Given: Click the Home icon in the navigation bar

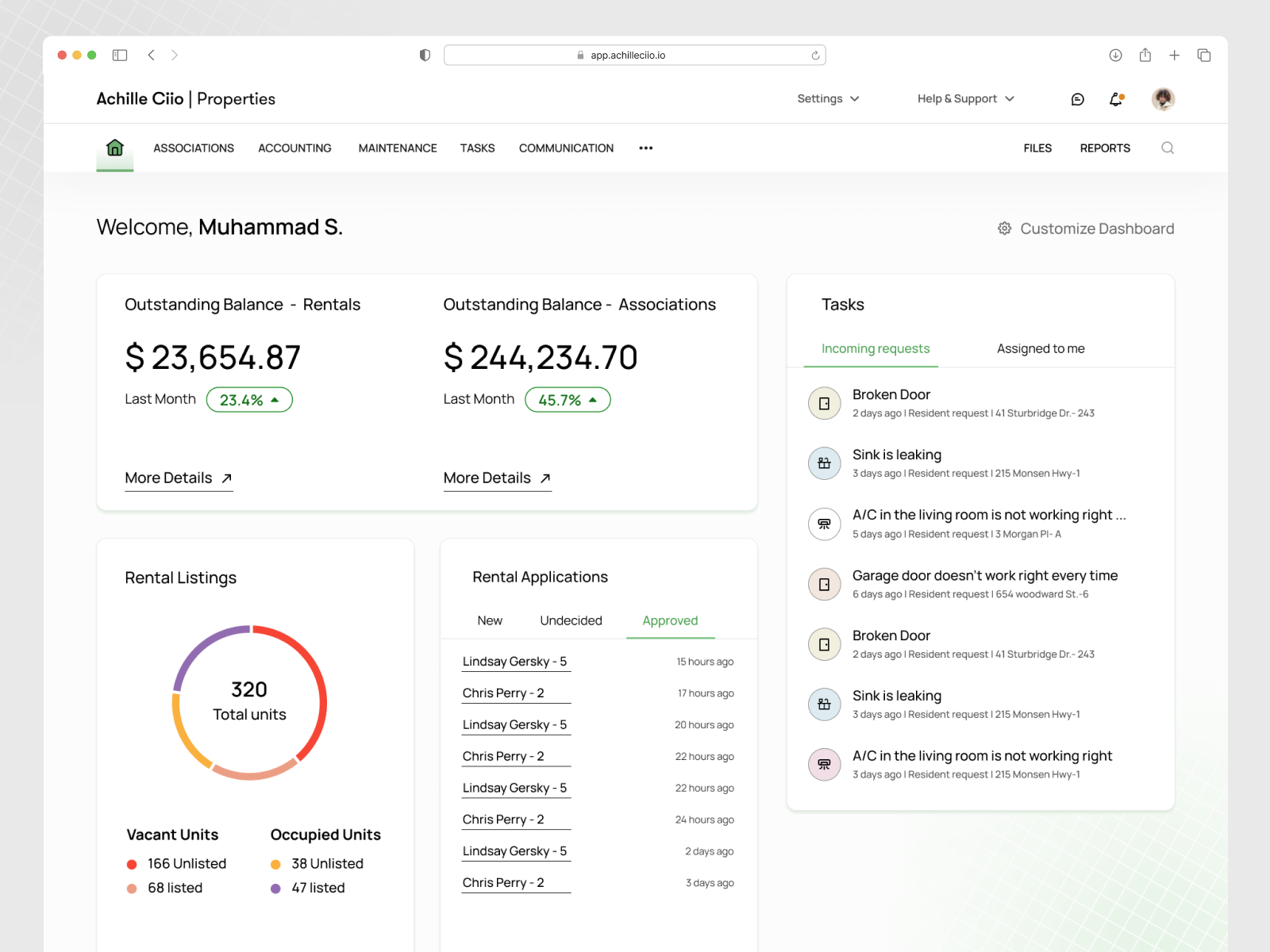Looking at the screenshot, I should coord(115,148).
